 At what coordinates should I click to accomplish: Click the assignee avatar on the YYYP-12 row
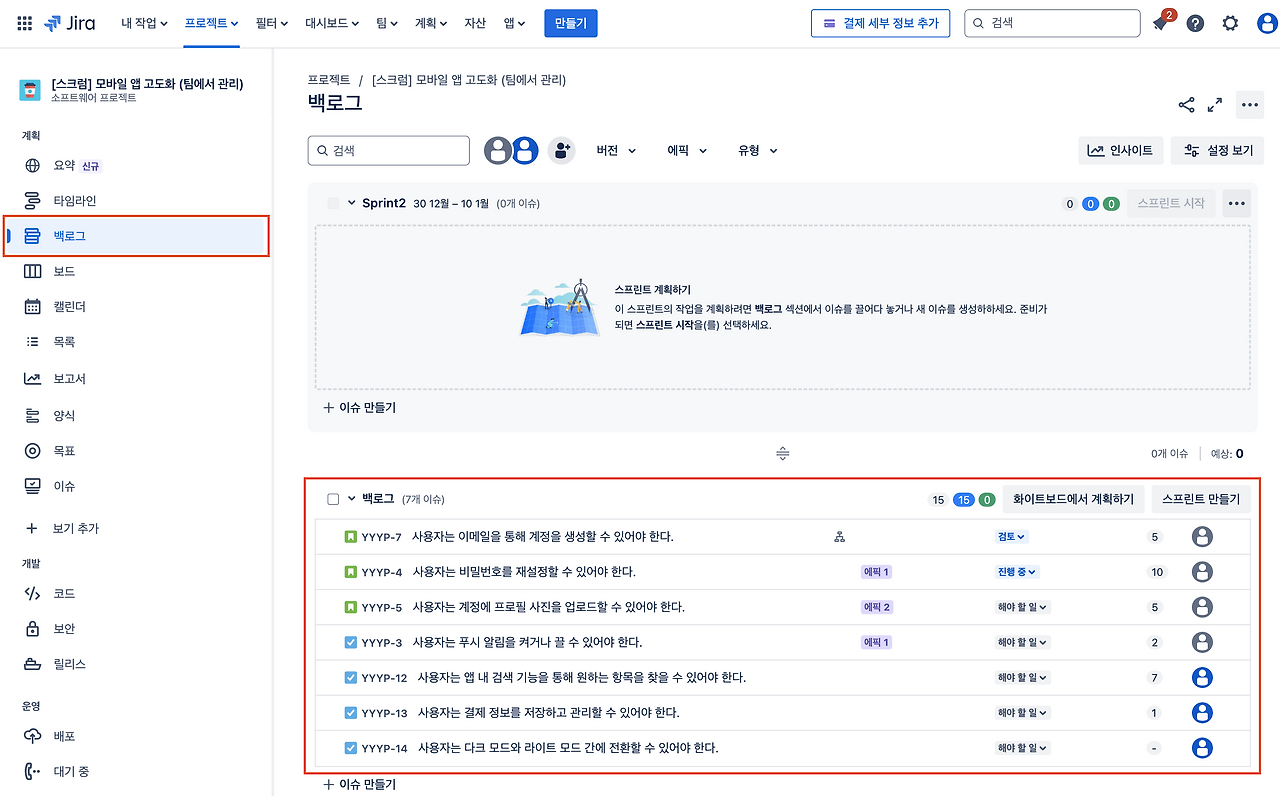[x=1202, y=677]
